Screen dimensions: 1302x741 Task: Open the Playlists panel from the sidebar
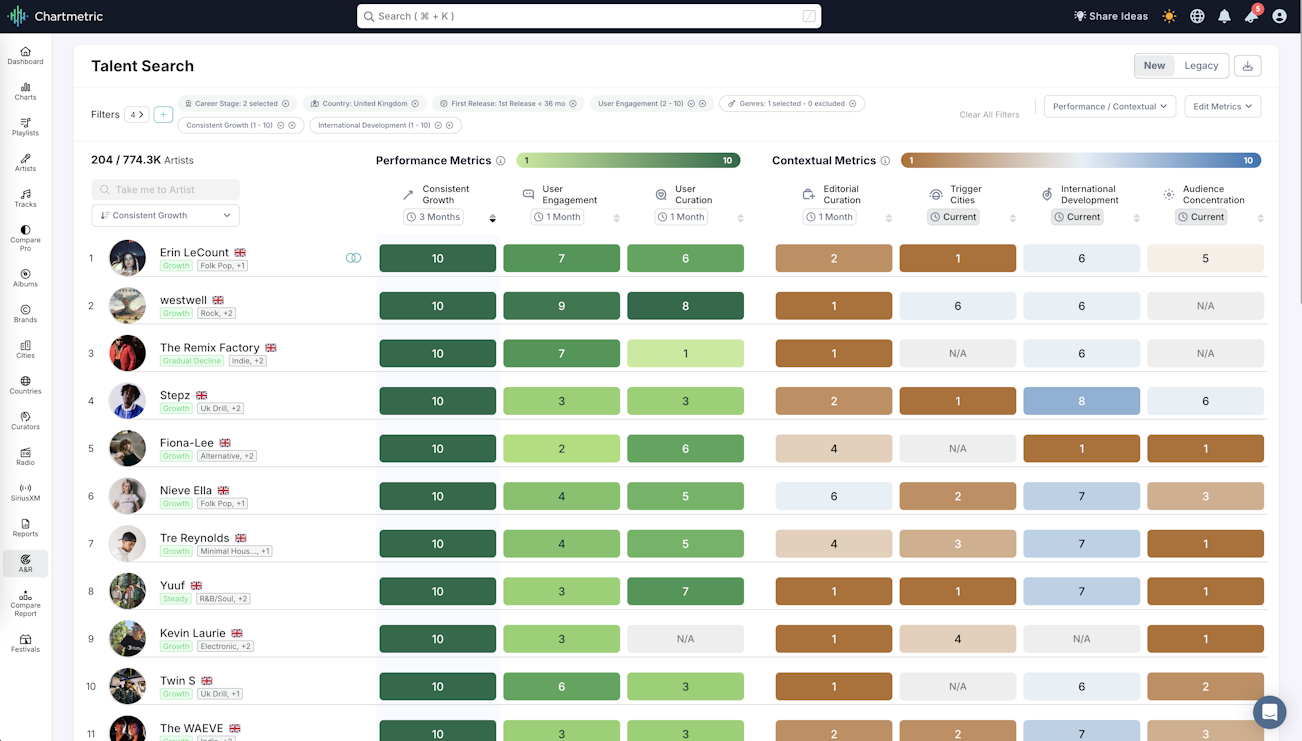point(25,125)
